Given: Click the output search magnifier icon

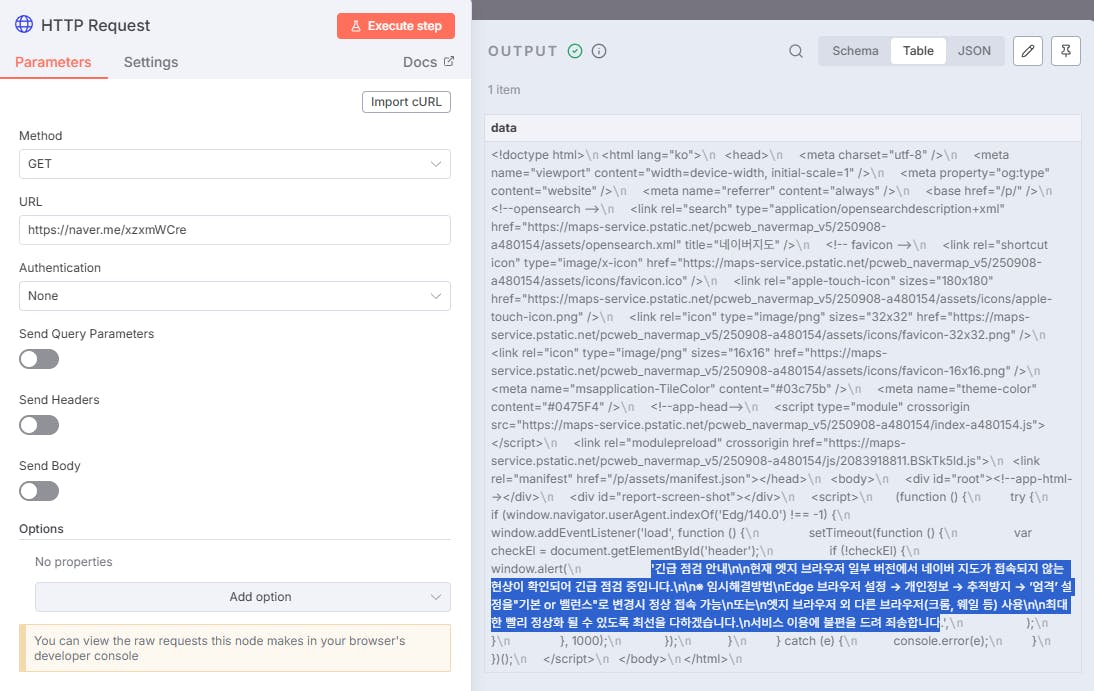Looking at the screenshot, I should coord(795,51).
